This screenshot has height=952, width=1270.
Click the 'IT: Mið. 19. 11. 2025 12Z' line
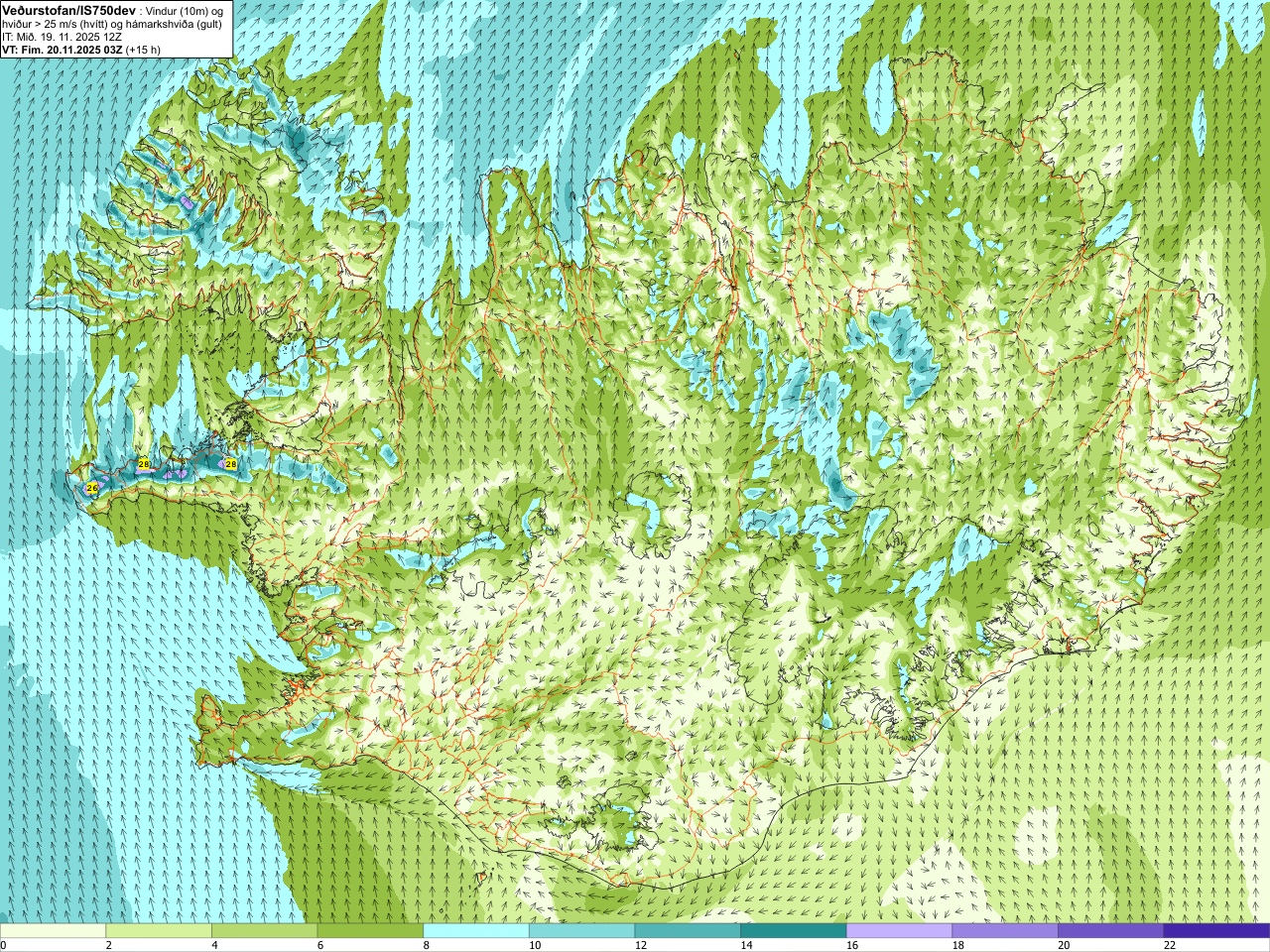(63, 36)
